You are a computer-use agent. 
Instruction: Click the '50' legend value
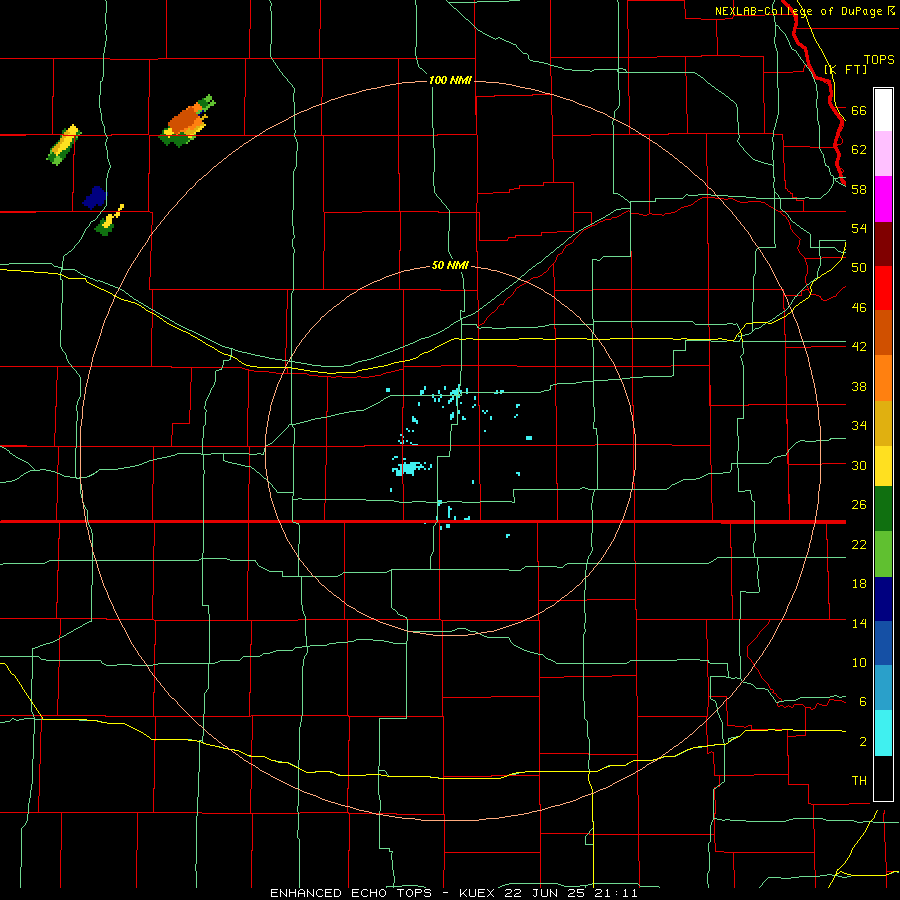coord(859,267)
